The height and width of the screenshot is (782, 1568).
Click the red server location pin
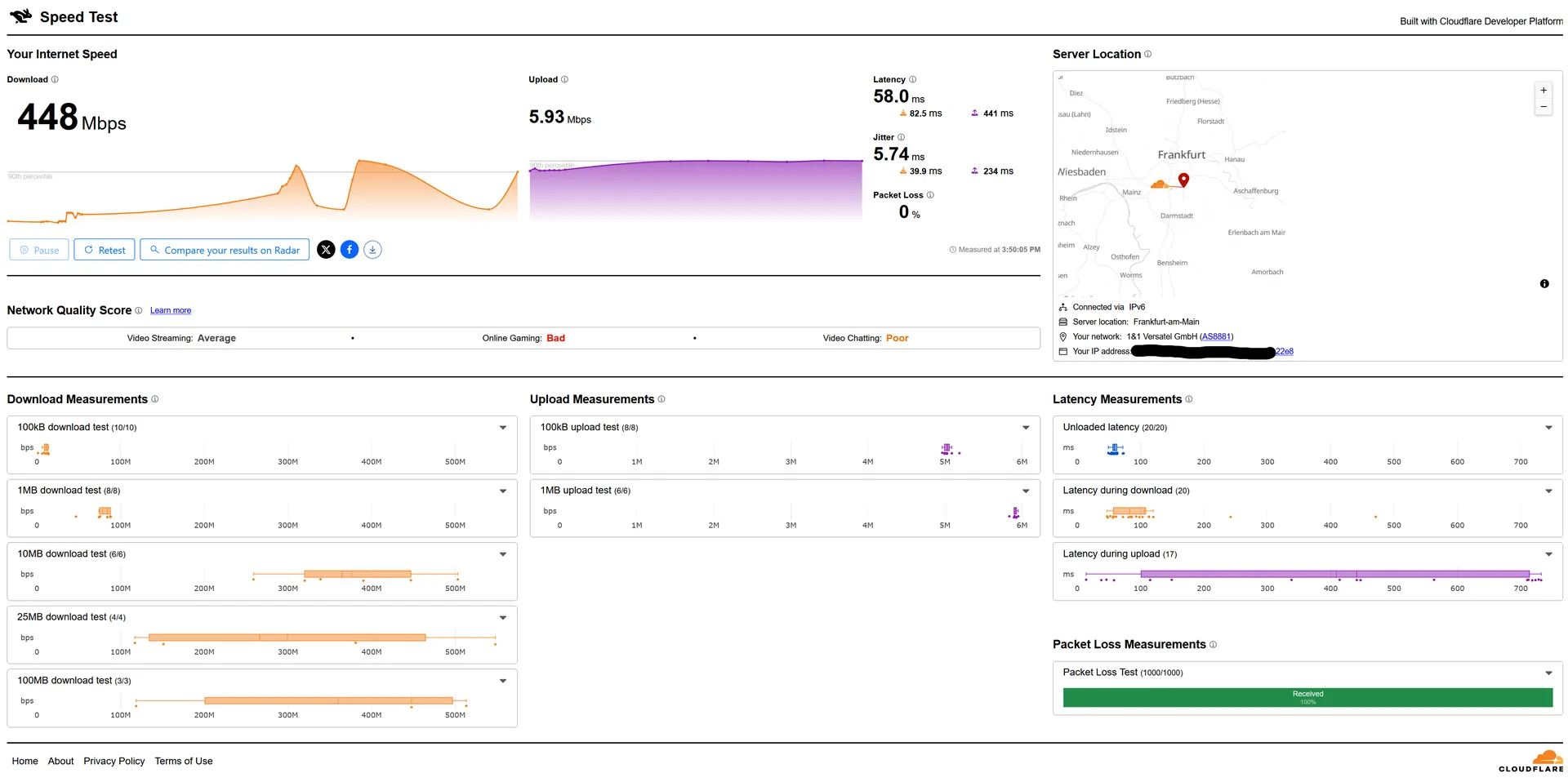click(1183, 180)
